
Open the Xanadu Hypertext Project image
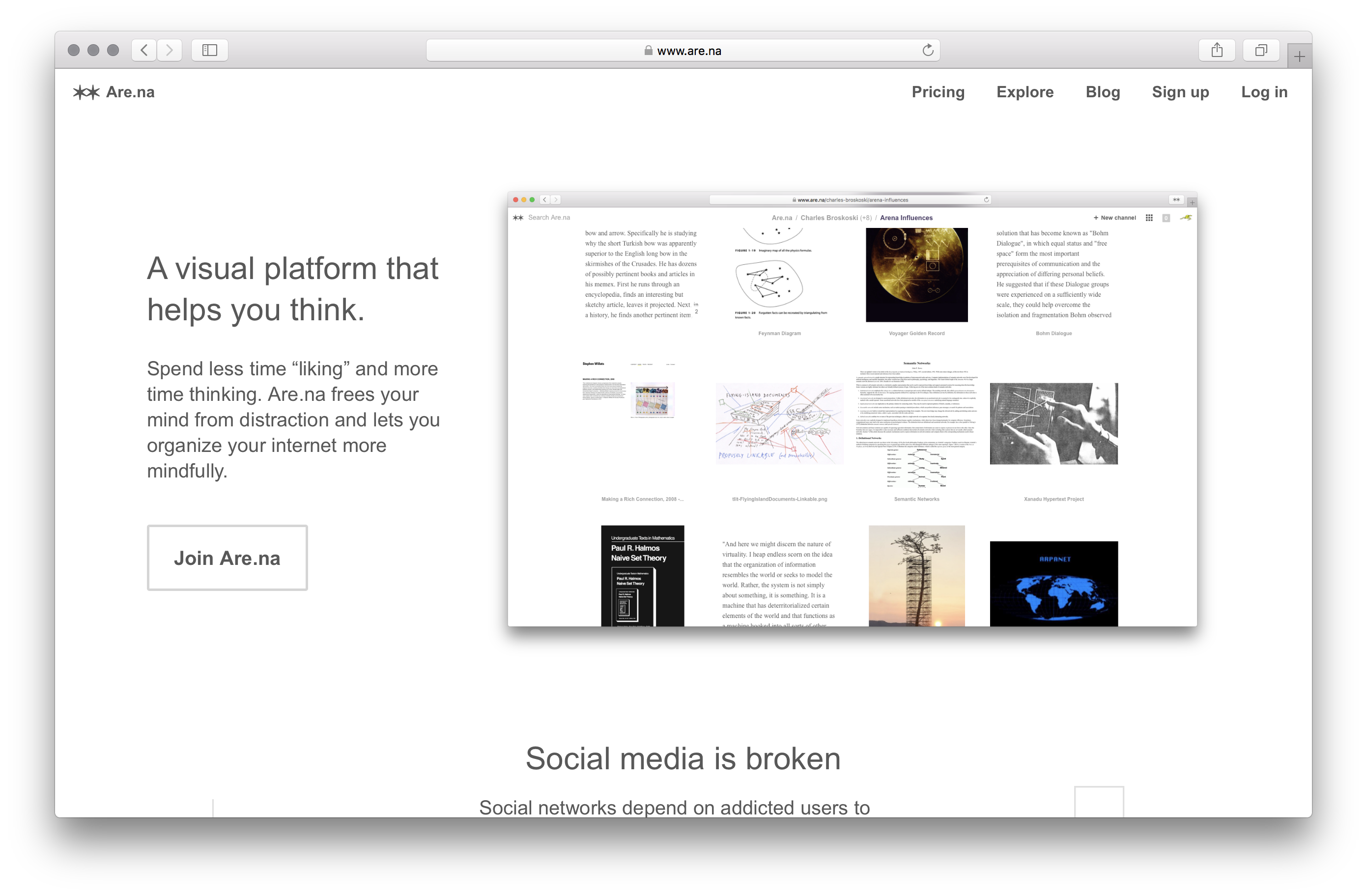click(x=1054, y=423)
